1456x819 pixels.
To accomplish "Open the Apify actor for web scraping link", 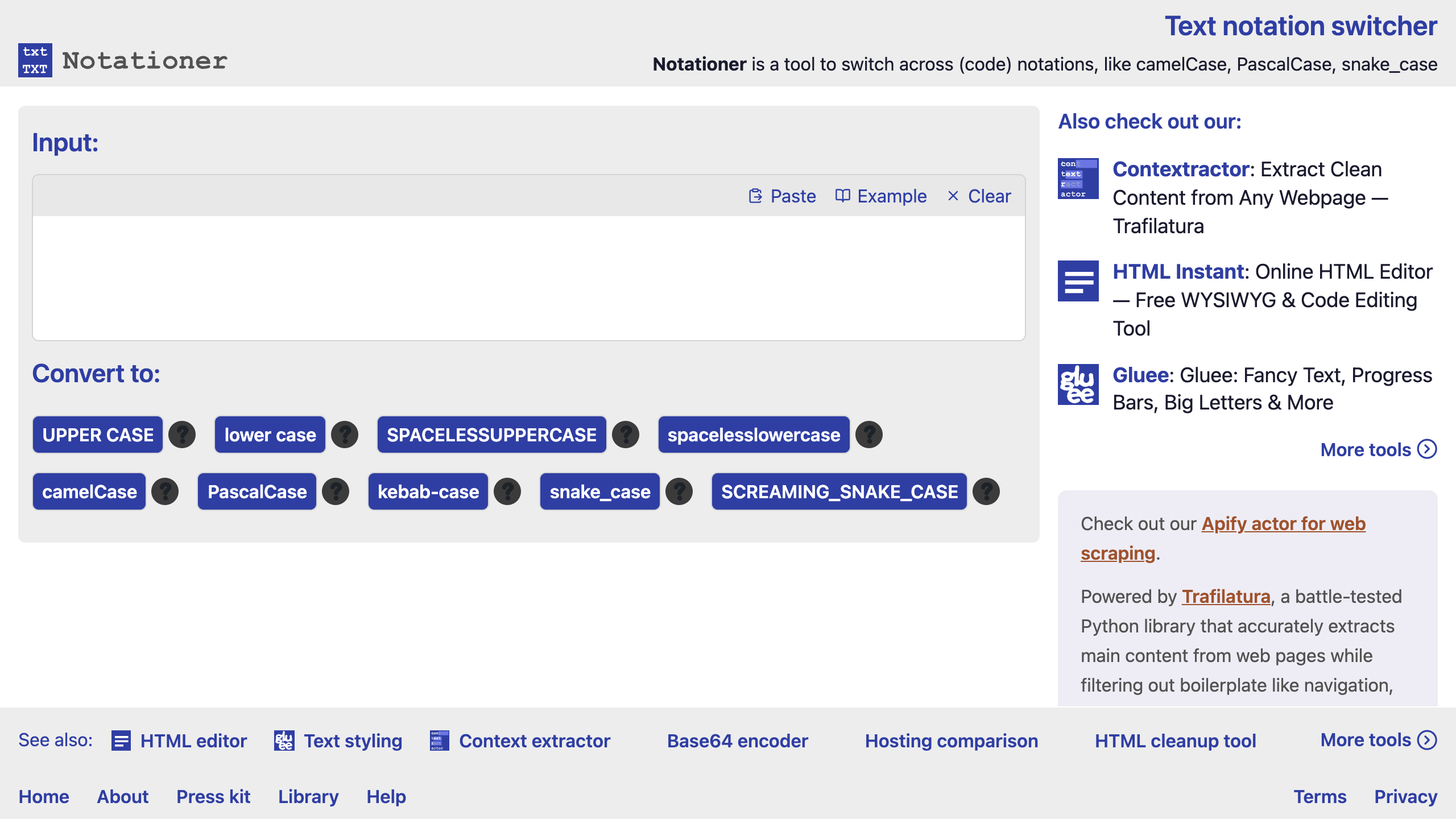I will click(x=1283, y=524).
